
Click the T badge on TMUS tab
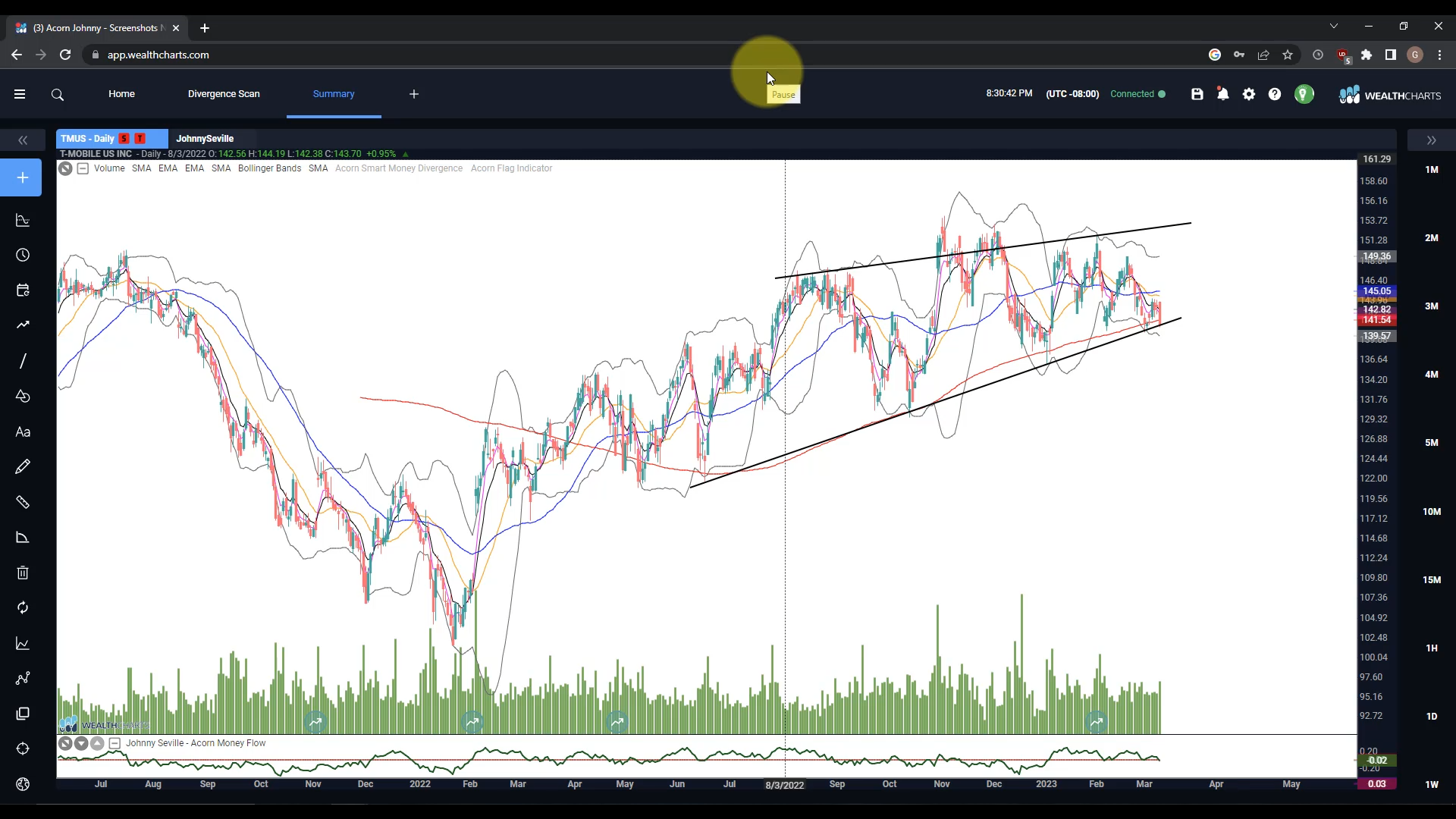point(140,139)
